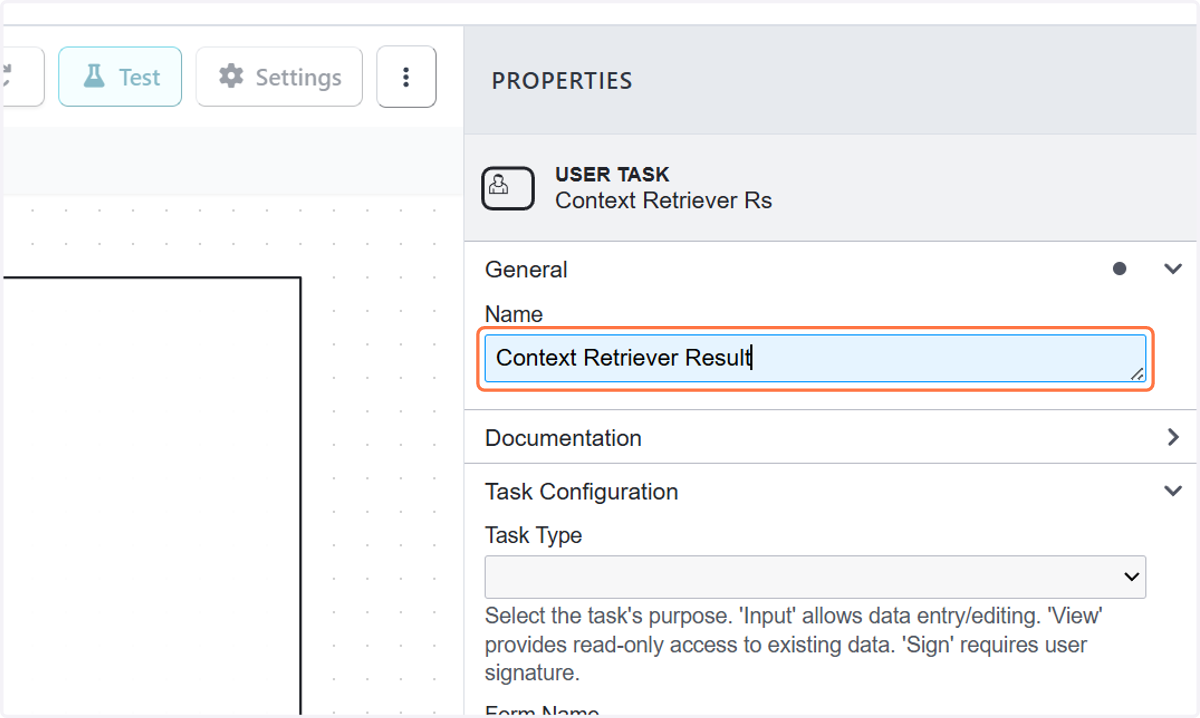Click the Test button with flask icon
This screenshot has width=1200, height=718.
click(x=120, y=77)
